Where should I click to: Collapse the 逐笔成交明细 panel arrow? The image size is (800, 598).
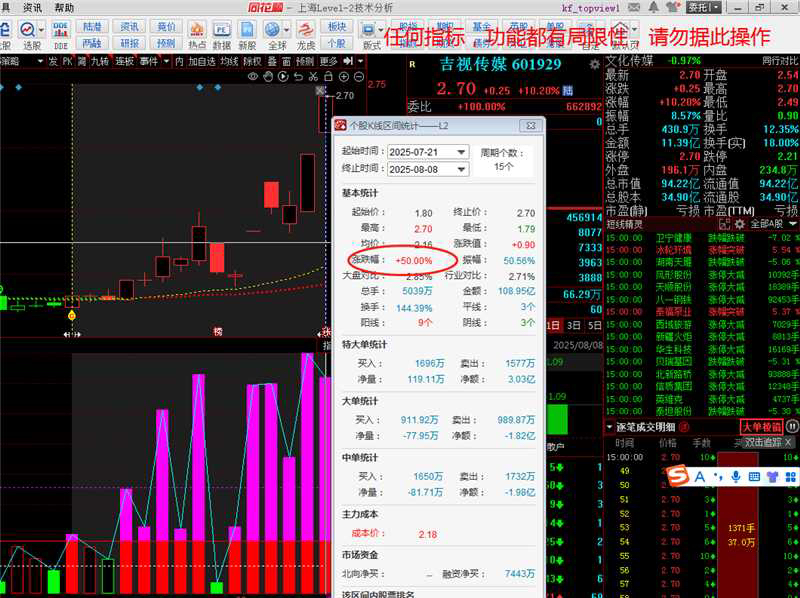[x=609, y=427]
